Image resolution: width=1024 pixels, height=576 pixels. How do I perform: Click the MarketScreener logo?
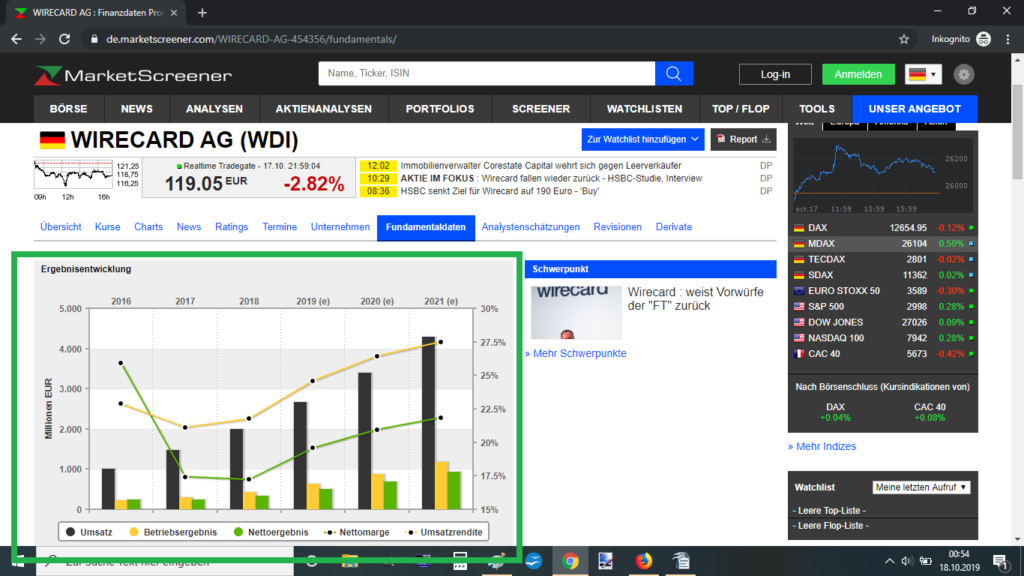point(133,76)
